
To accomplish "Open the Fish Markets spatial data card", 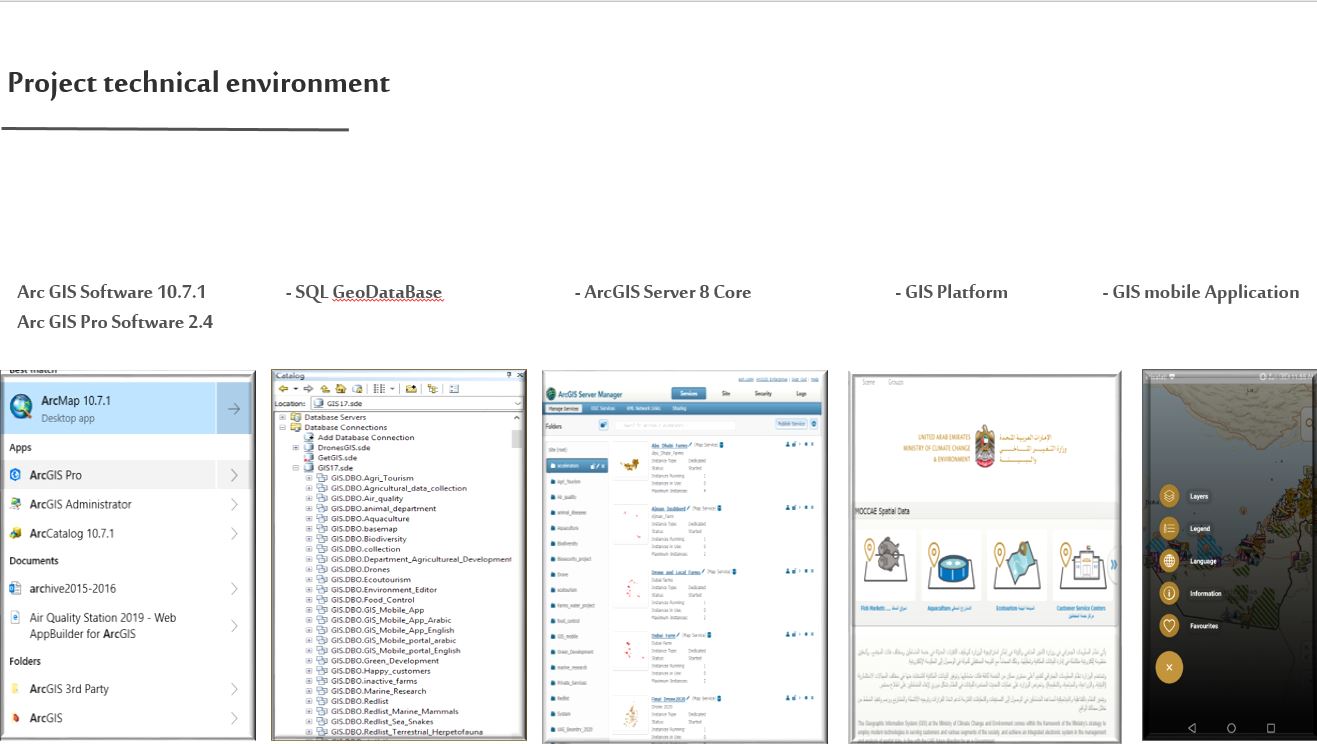I will click(x=888, y=572).
